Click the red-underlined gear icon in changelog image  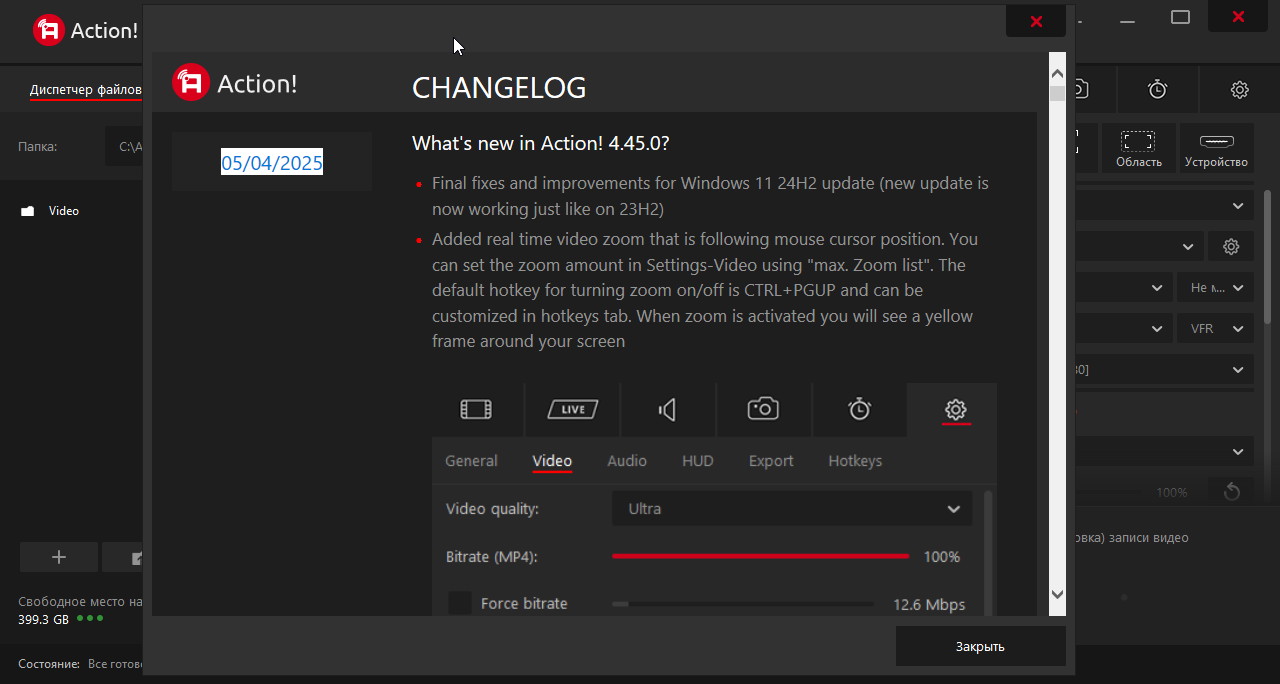pyautogui.click(x=955, y=409)
